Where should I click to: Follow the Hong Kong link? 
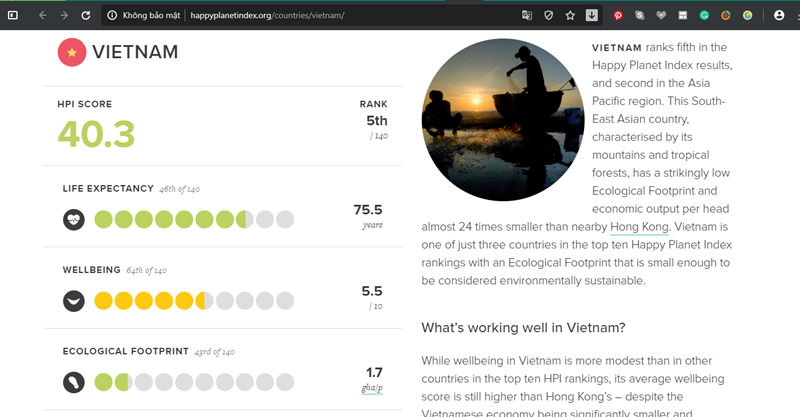tap(639, 227)
